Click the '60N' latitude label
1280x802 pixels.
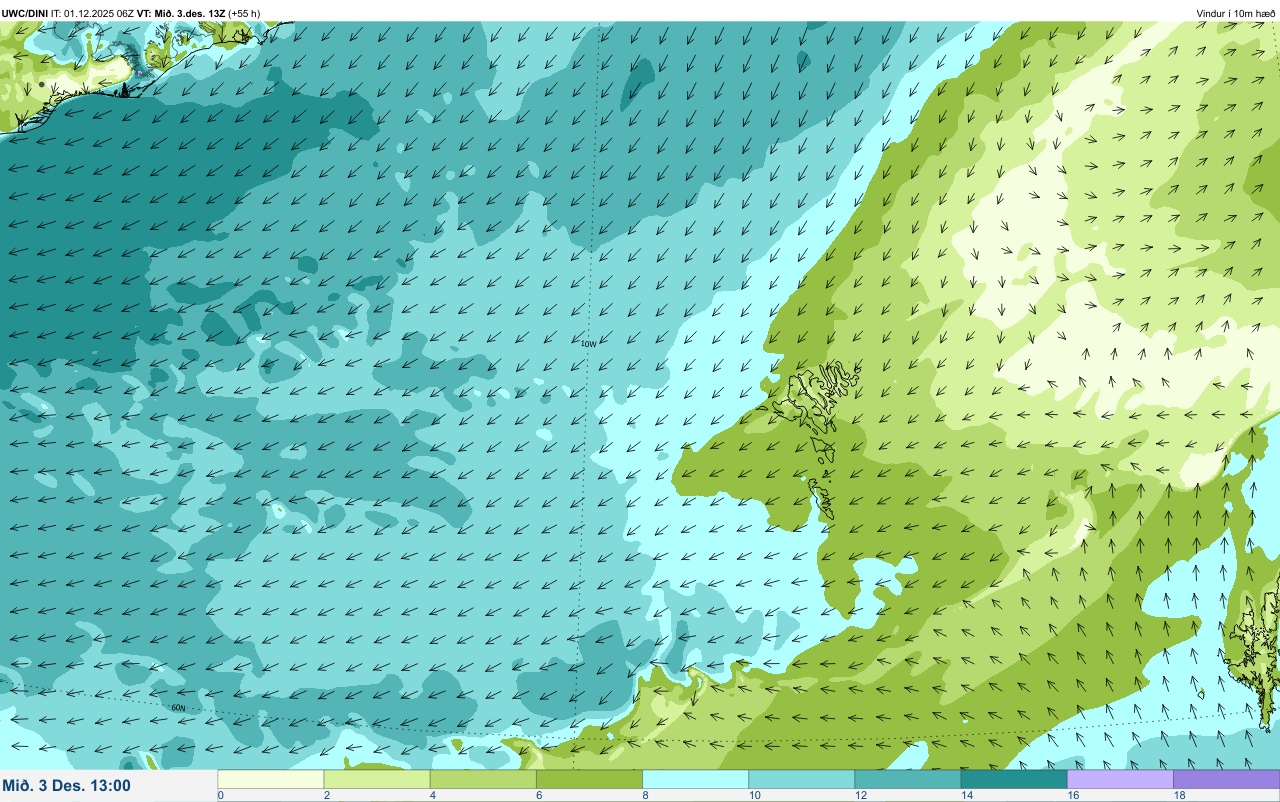(x=178, y=708)
